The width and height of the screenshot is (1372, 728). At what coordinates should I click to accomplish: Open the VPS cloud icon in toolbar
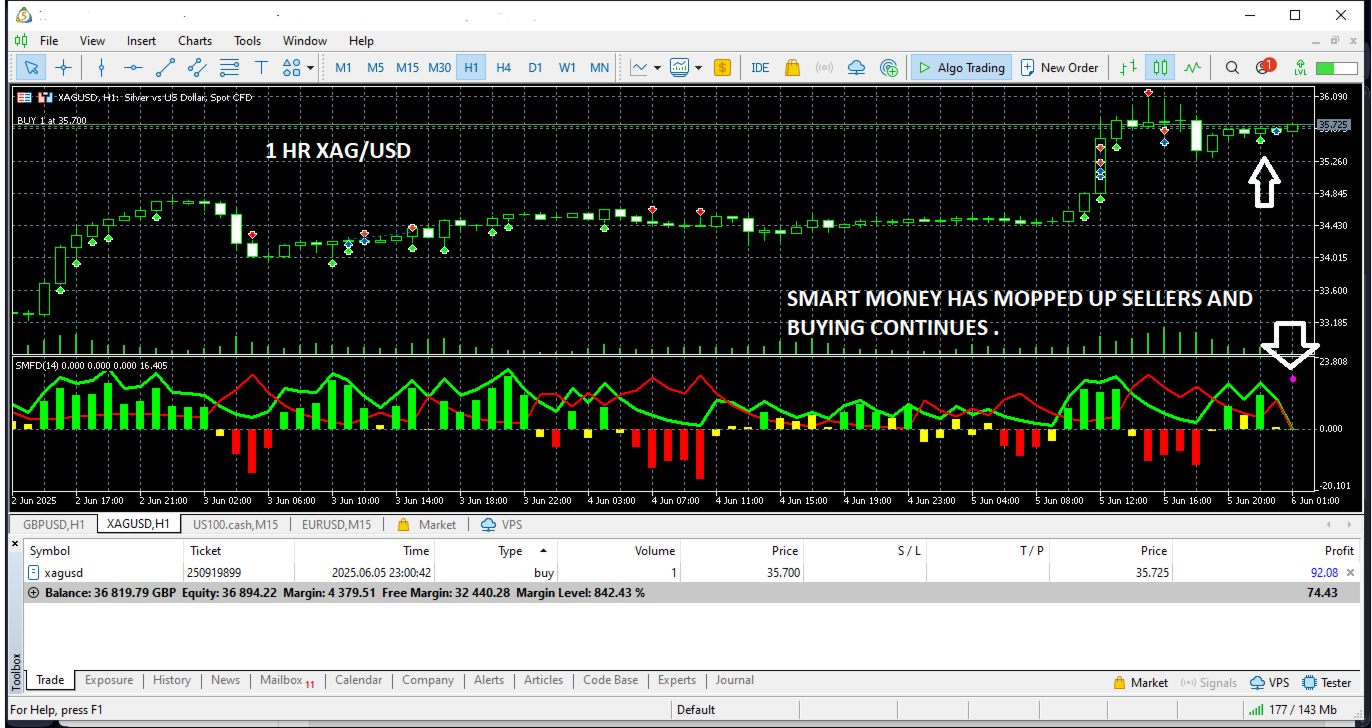pos(856,68)
